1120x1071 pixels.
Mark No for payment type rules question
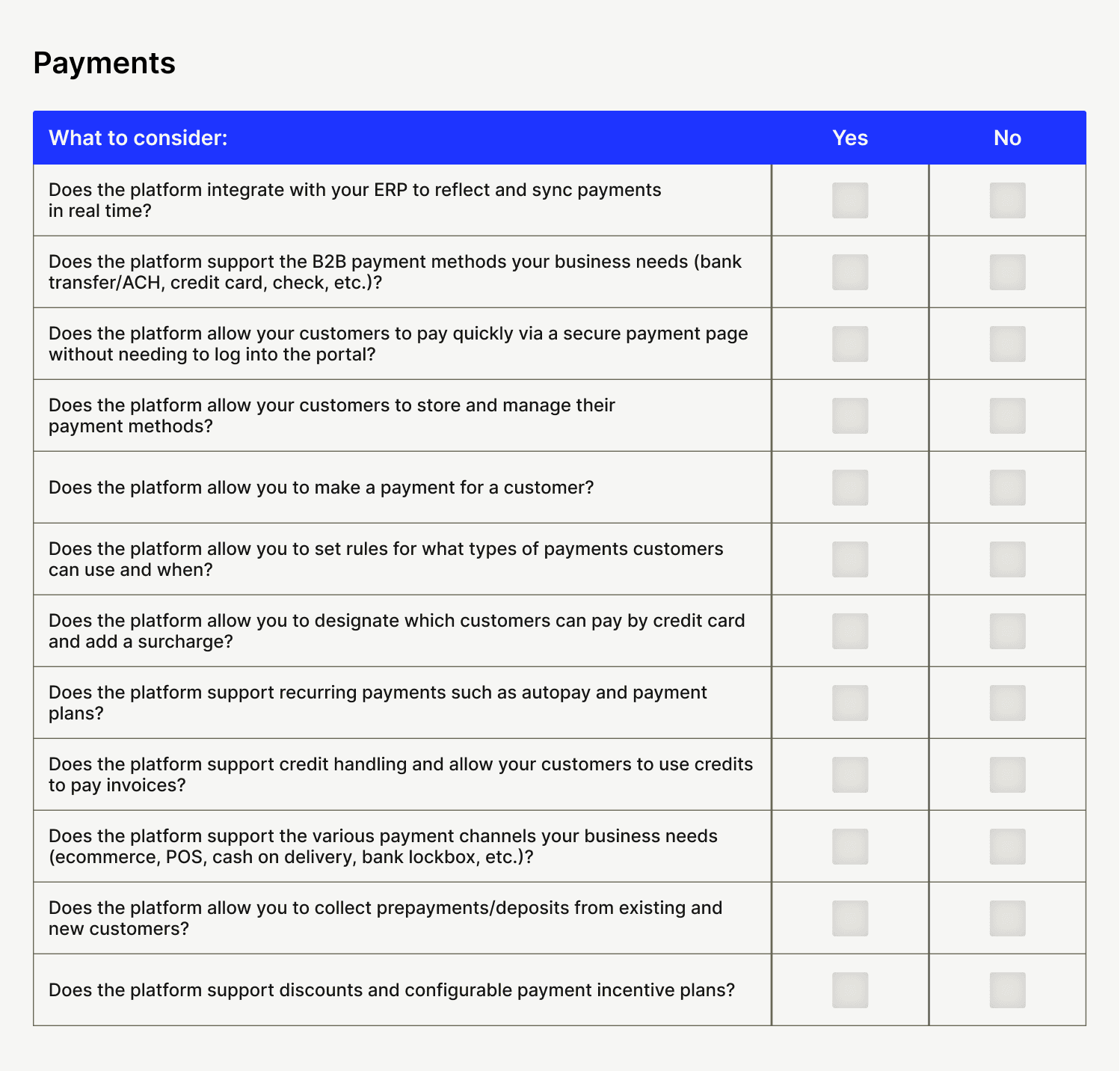[1007, 559]
